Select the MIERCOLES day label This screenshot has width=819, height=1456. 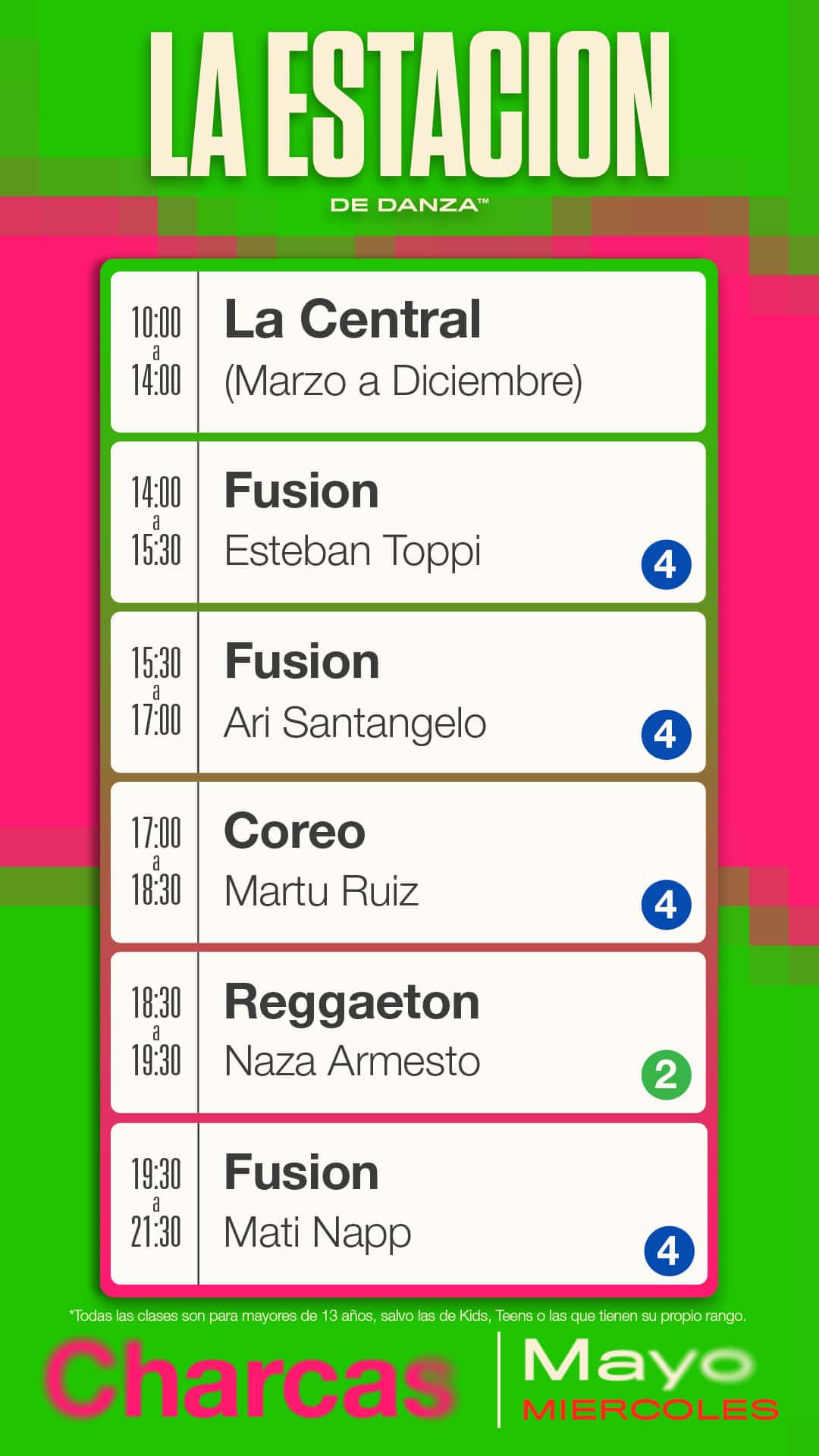click(x=651, y=1410)
